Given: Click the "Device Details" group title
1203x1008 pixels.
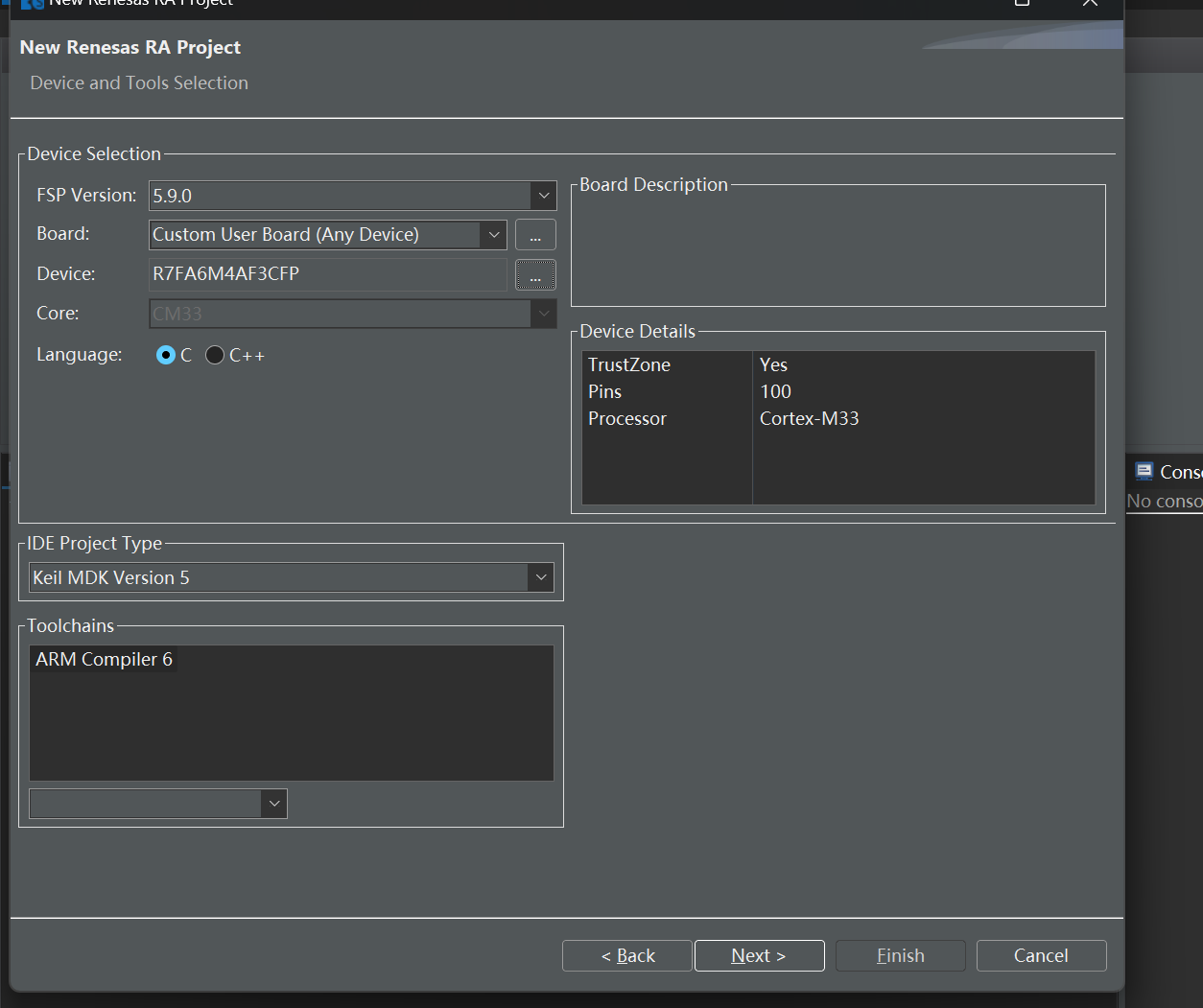Looking at the screenshot, I should click(x=637, y=332).
